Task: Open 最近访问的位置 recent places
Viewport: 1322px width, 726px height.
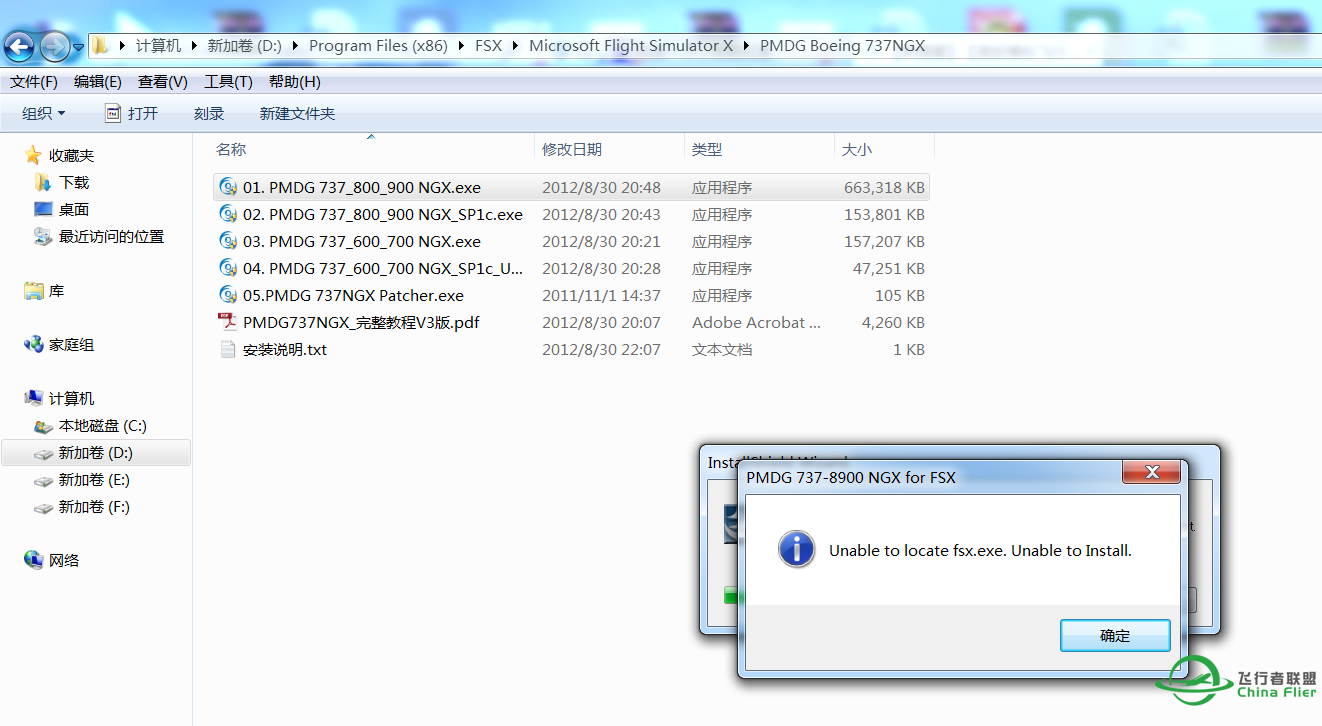Action: (99, 236)
